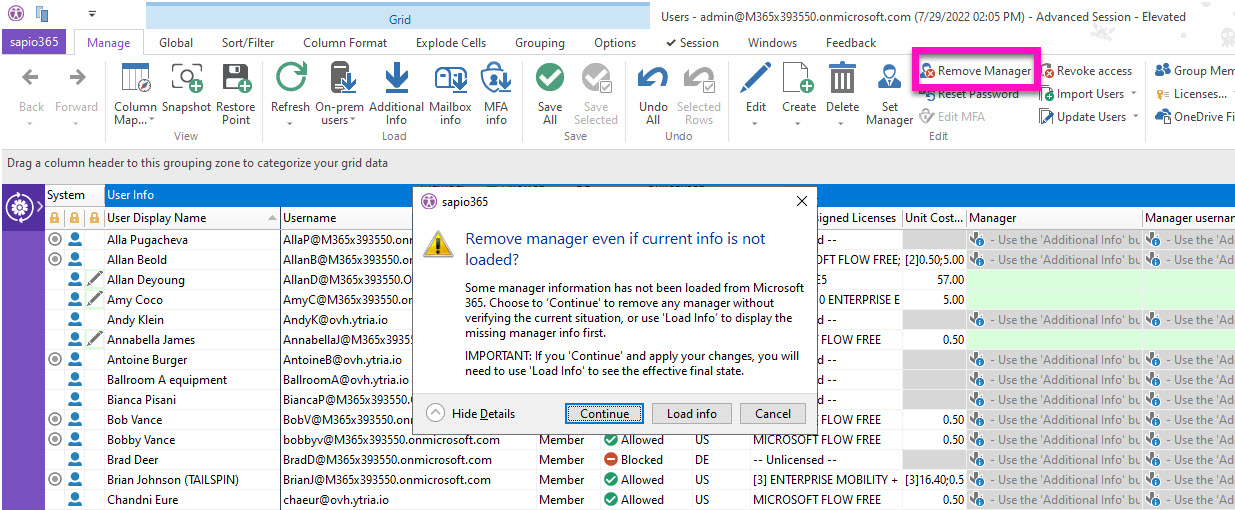Click the Username column header
This screenshot has height=510, width=1235.
click(x=347, y=217)
